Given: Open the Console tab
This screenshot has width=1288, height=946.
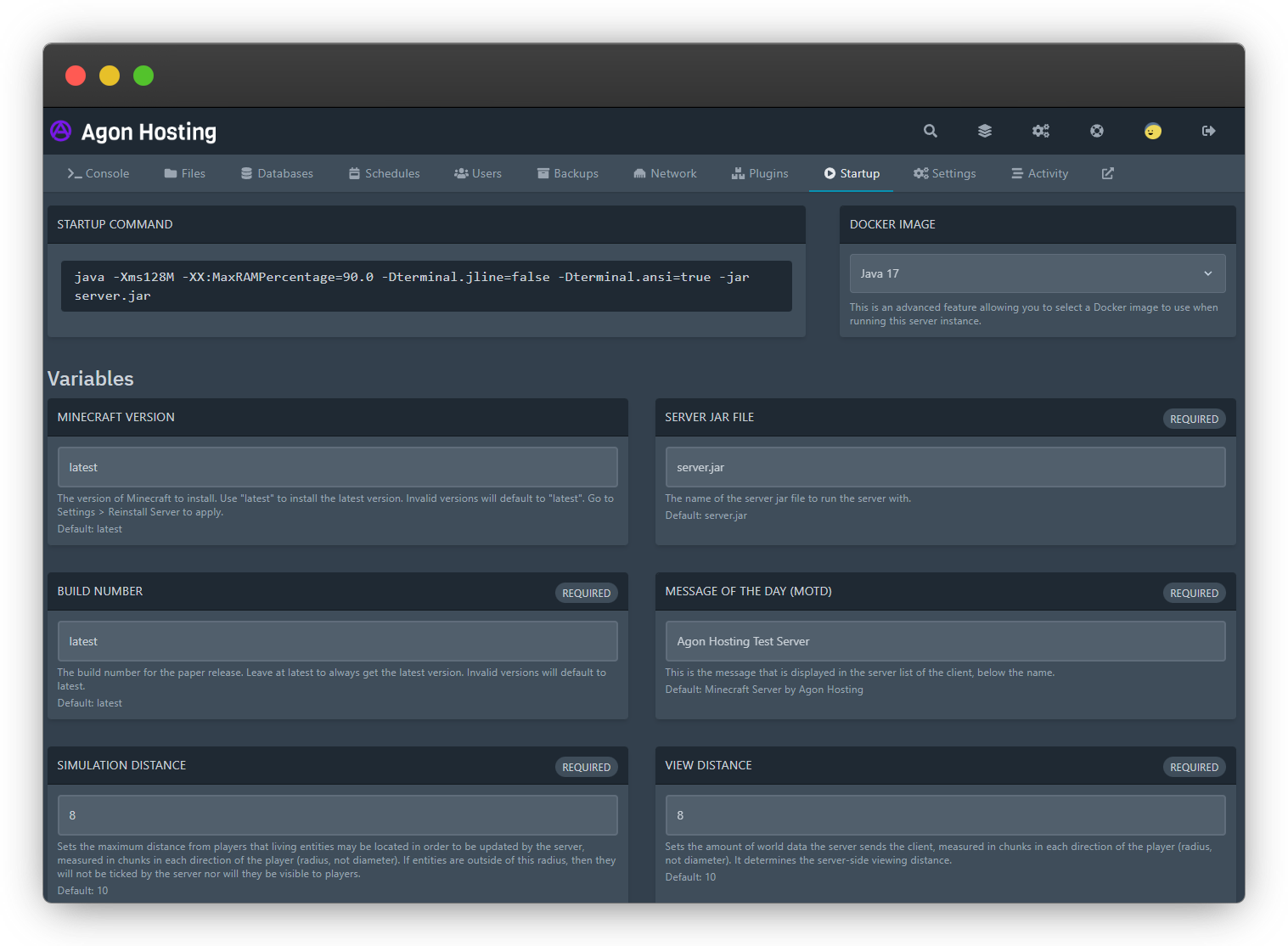Looking at the screenshot, I should click(x=98, y=173).
